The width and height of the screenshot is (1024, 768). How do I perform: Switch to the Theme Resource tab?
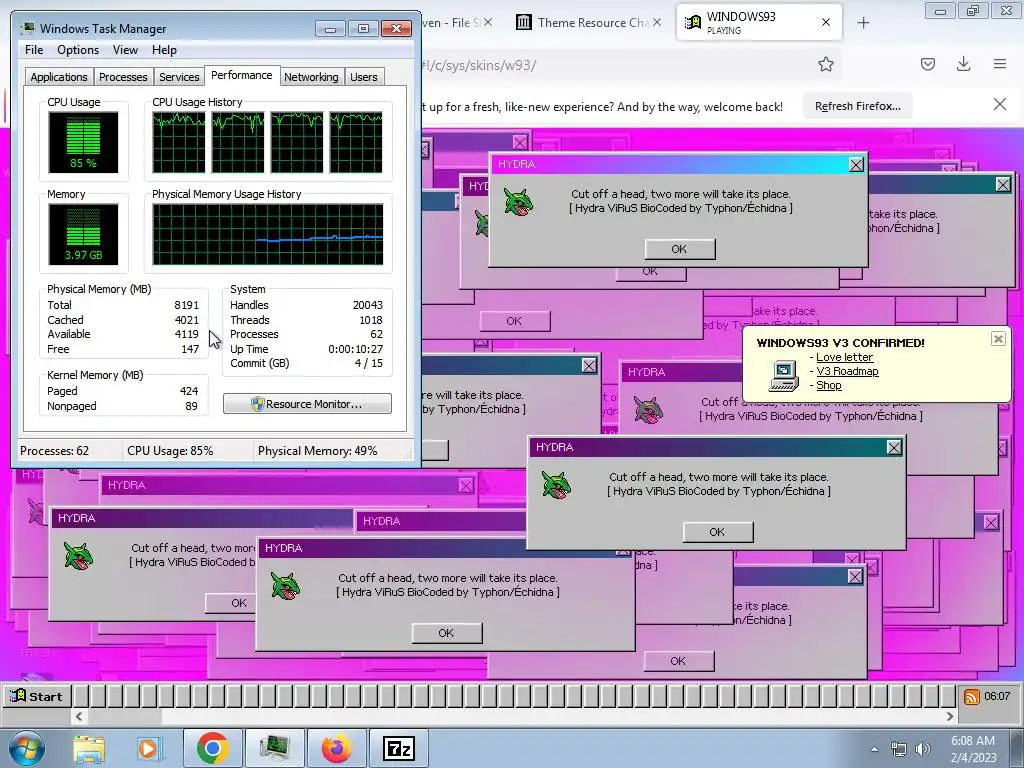click(588, 22)
